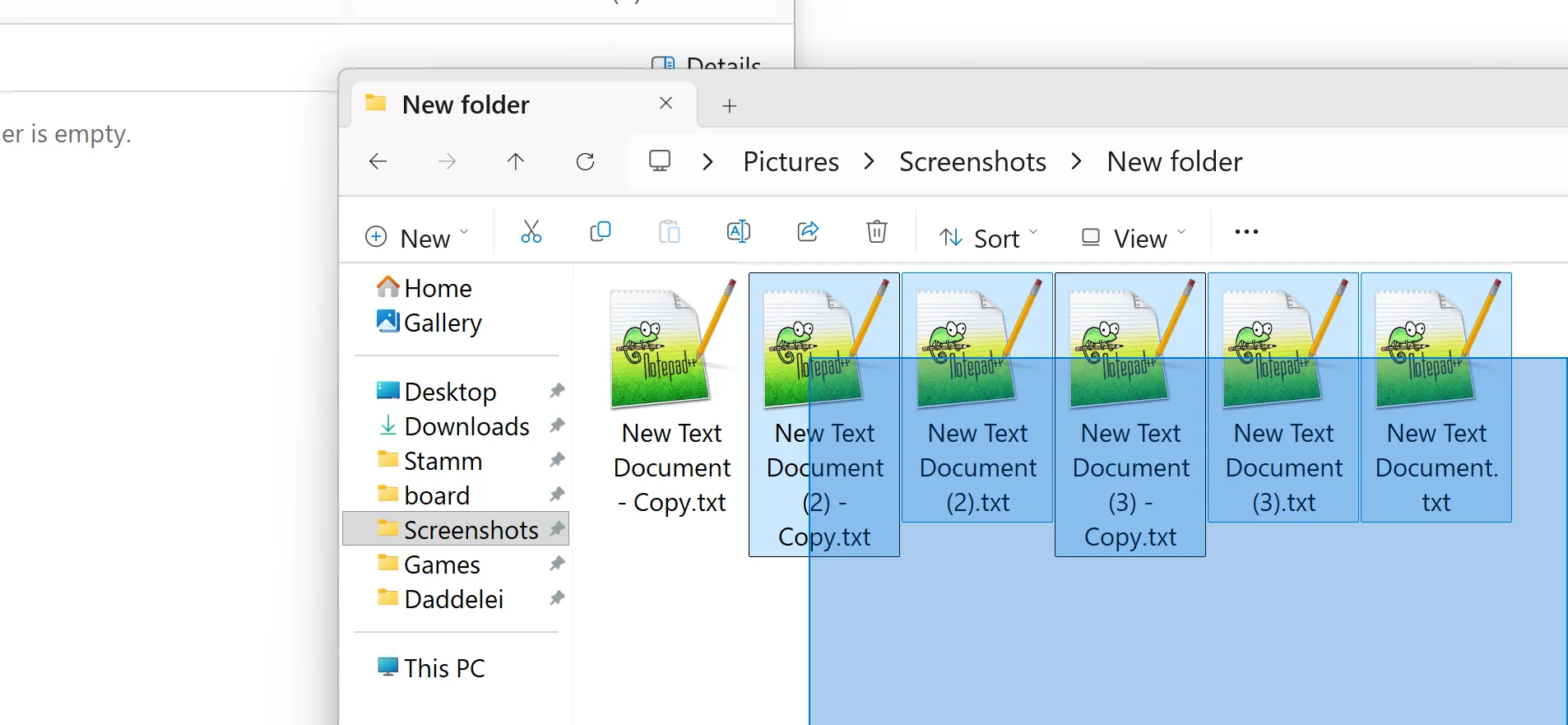Click the Cut scissors icon
Image resolution: width=1568 pixels, height=725 pixels.
tap(531, 233)
